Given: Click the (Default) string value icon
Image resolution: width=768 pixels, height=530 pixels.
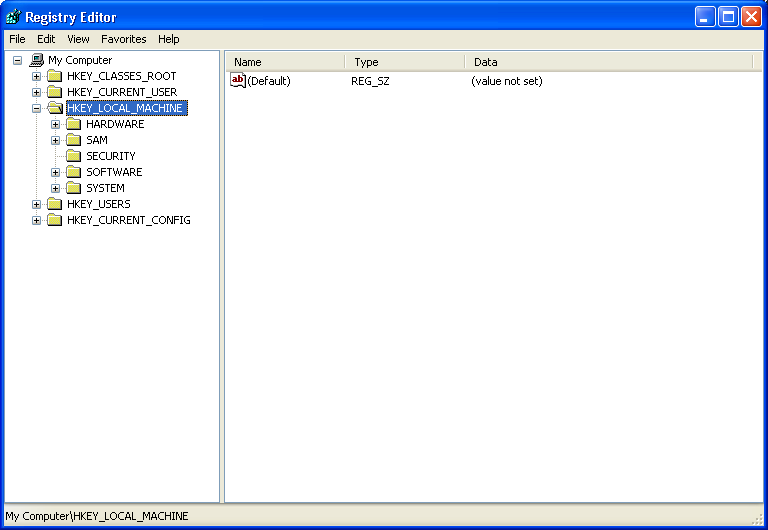Looking at the screenshot, I should [238, 80].
